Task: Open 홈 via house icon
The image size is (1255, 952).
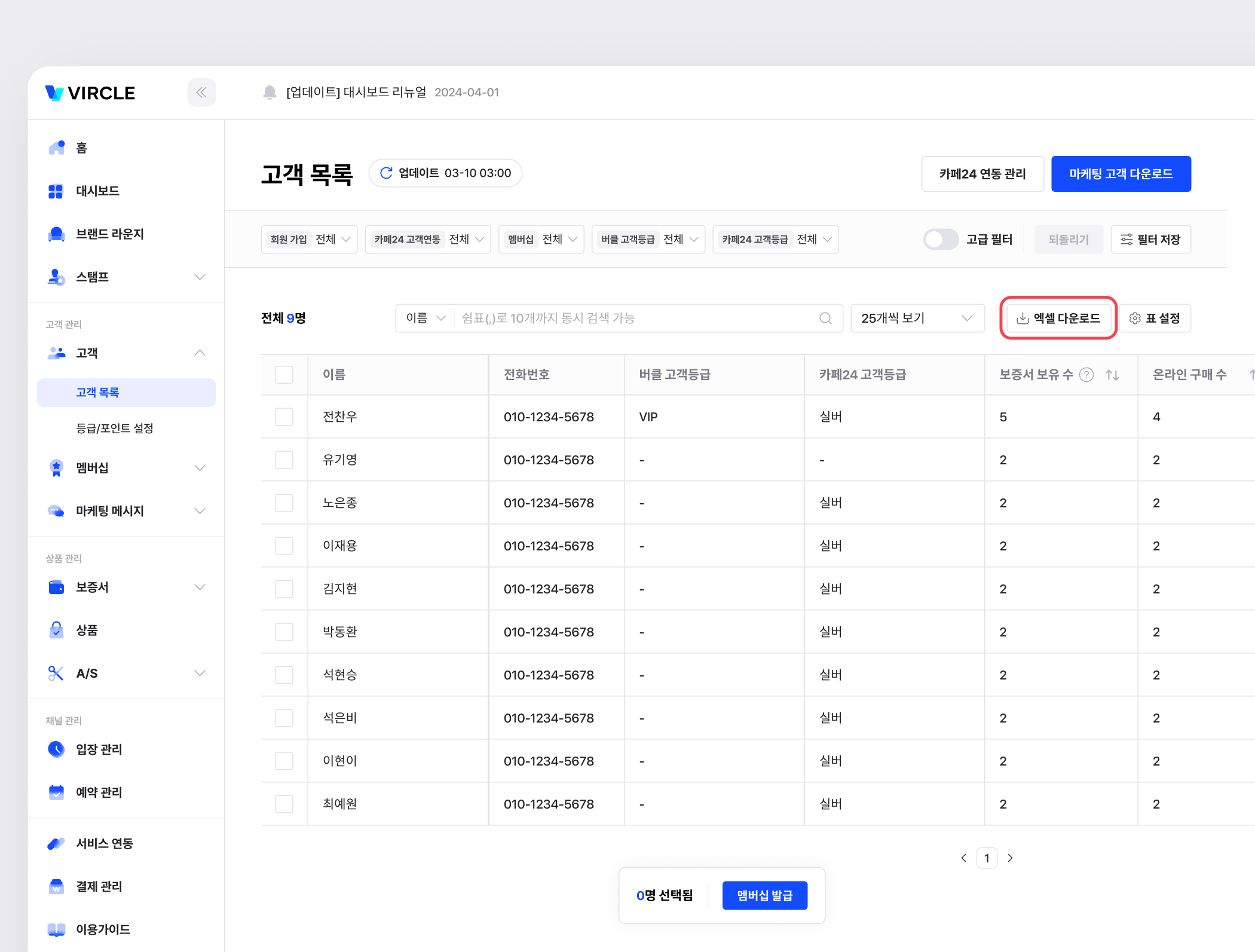Action: coord(57,148)
